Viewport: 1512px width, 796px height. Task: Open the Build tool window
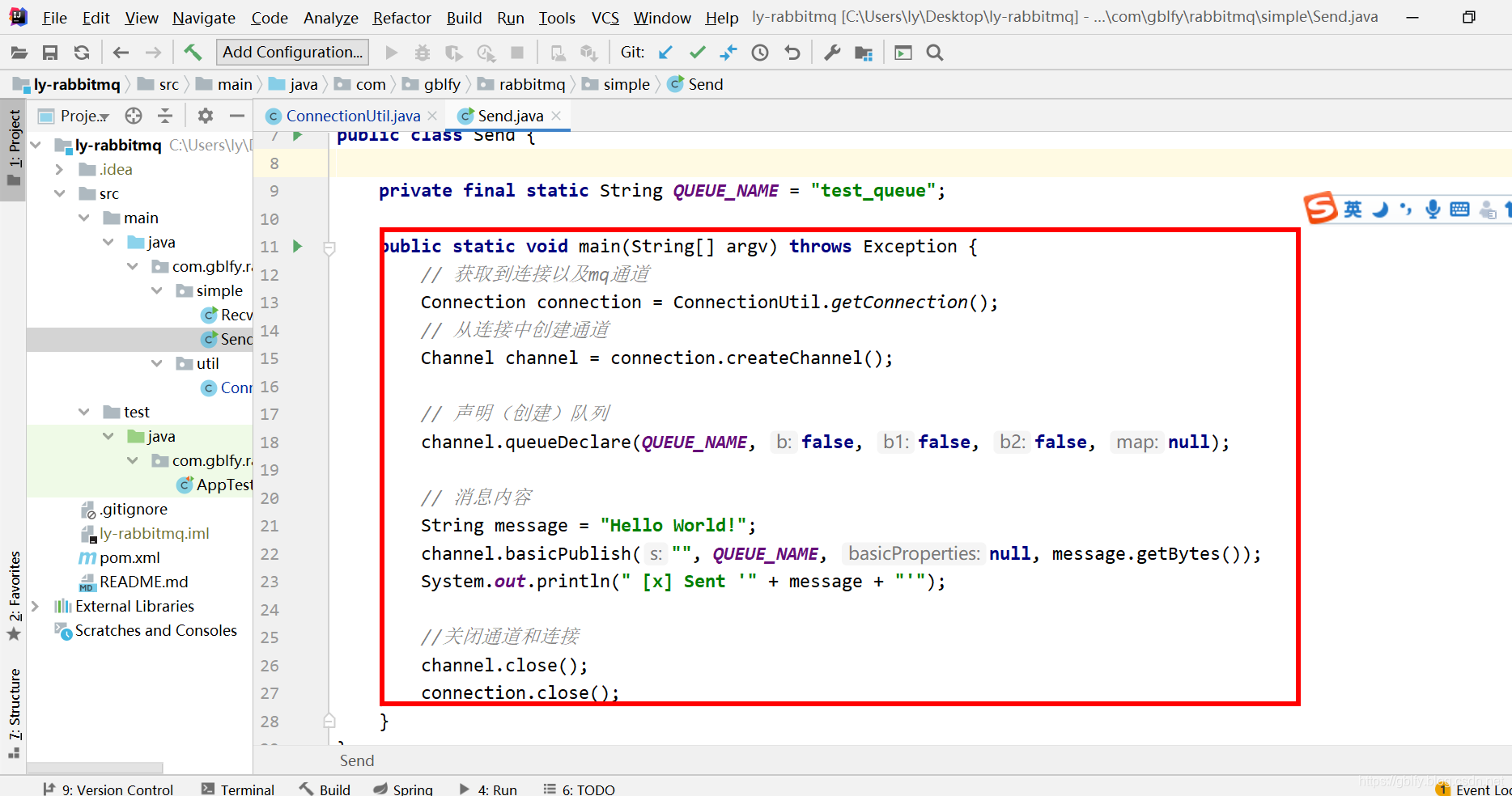click(325, 789)
